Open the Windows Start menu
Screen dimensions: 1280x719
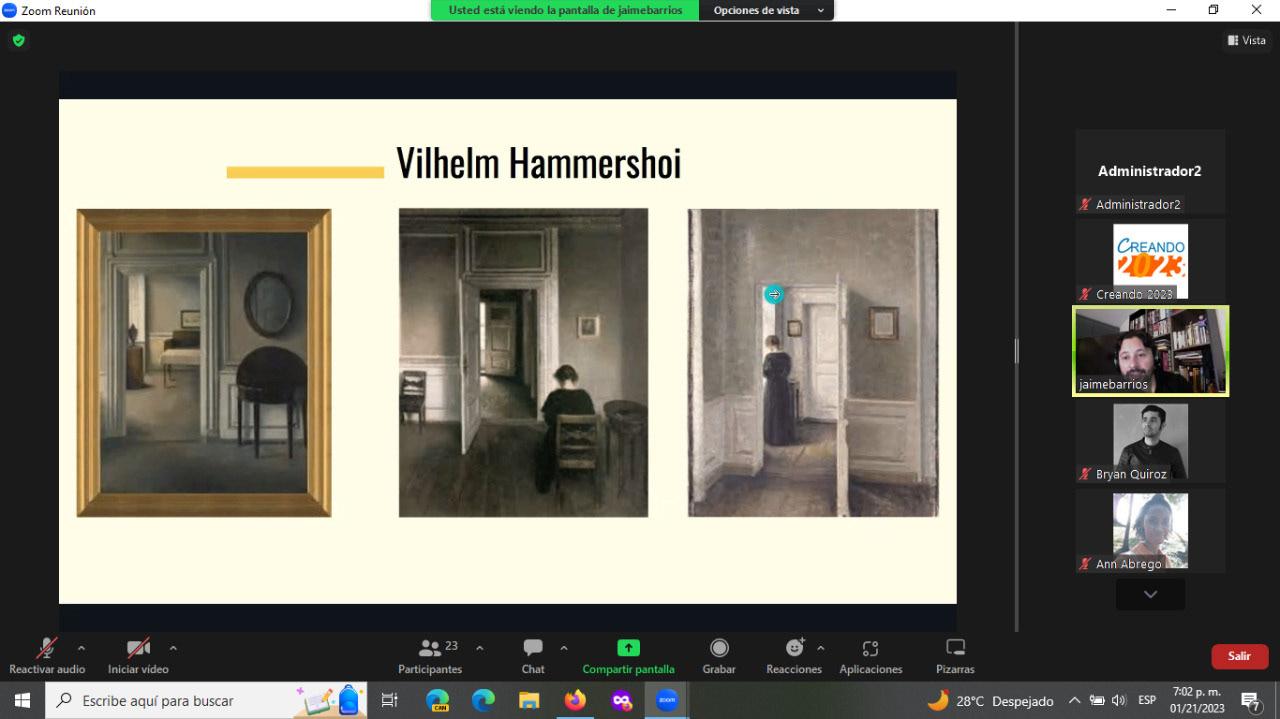pos(22,700)
